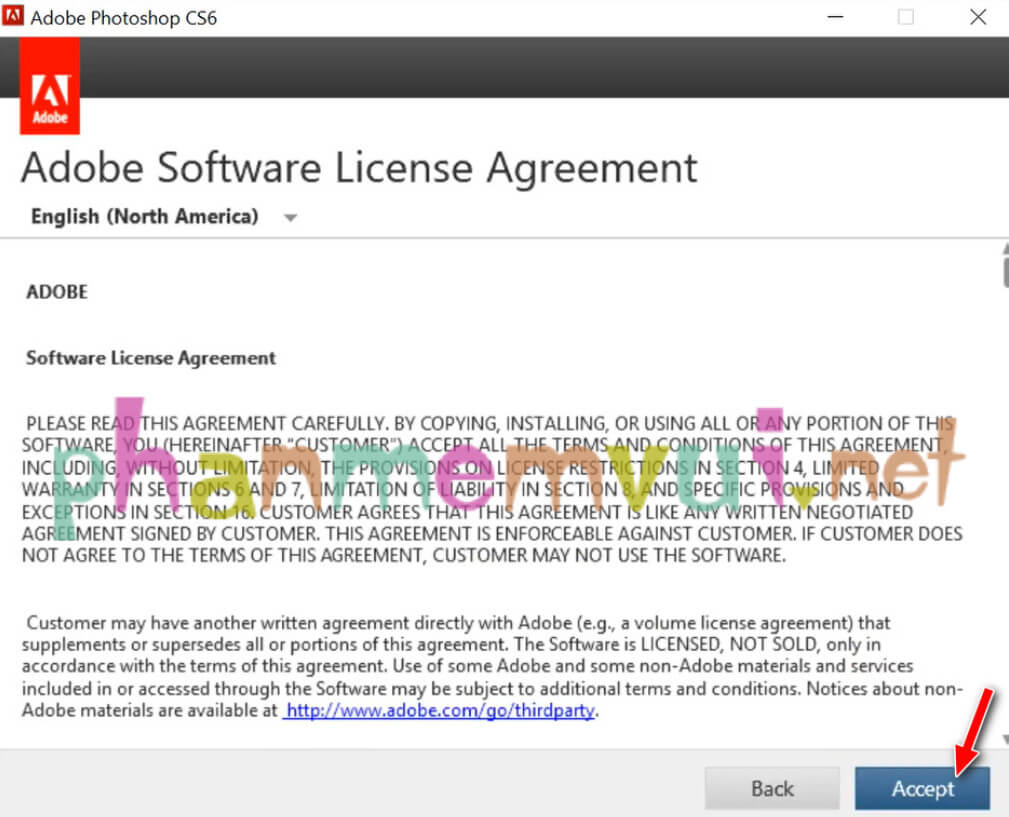Screen dimensions: 1009x817
Task: Click the 'Adobe Photoshop CS6' window title
Action: (124, 17)
